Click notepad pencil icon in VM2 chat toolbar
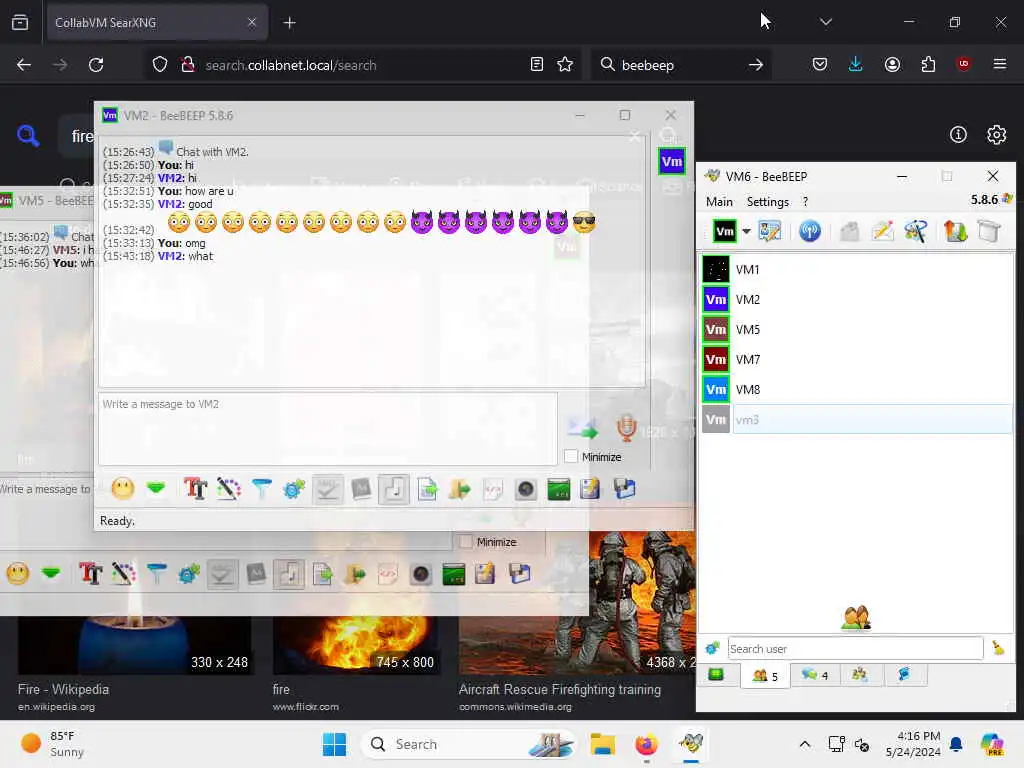The image size is (1024, 768). 590,488
